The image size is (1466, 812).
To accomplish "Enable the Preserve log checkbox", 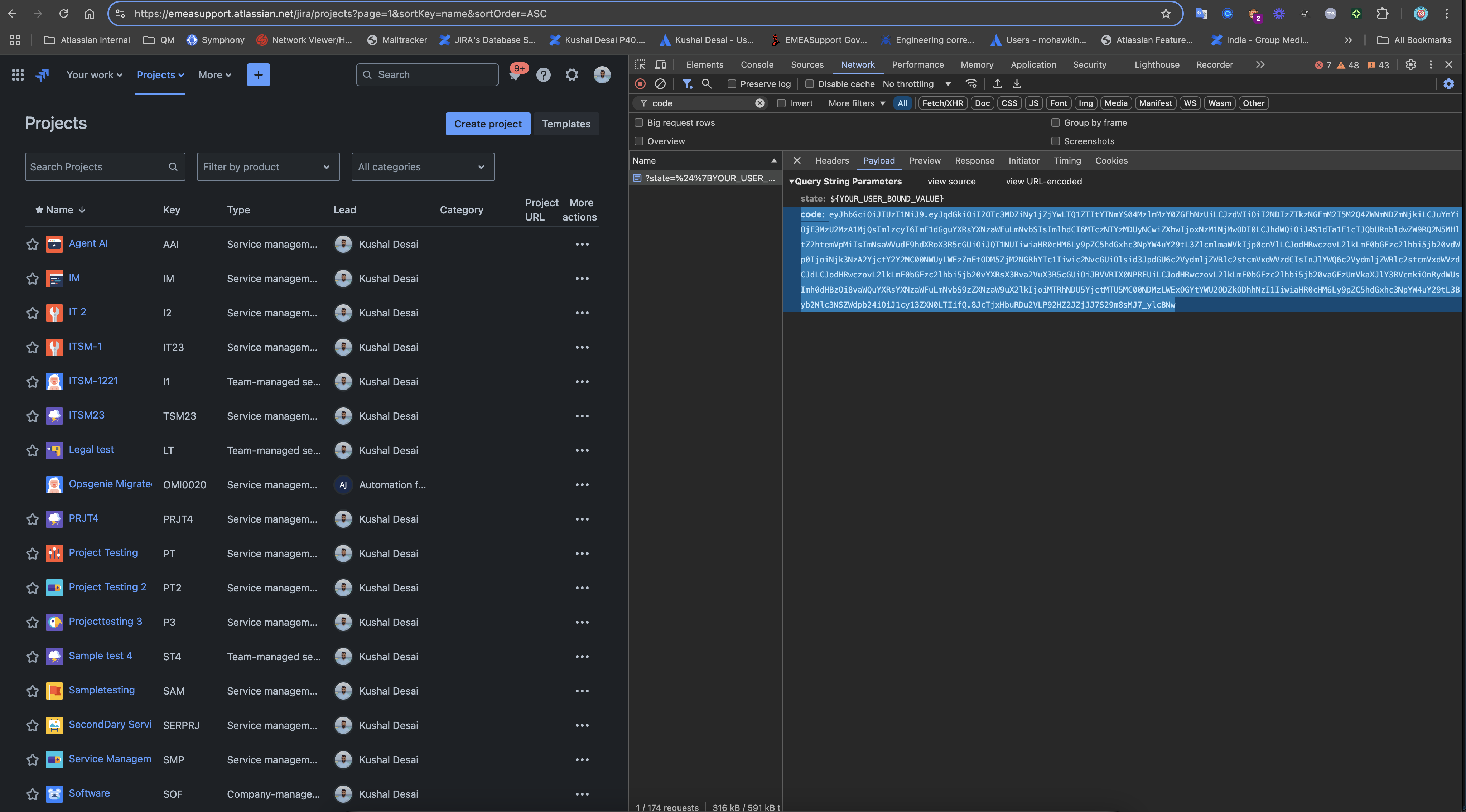I will tap(732, 84).
